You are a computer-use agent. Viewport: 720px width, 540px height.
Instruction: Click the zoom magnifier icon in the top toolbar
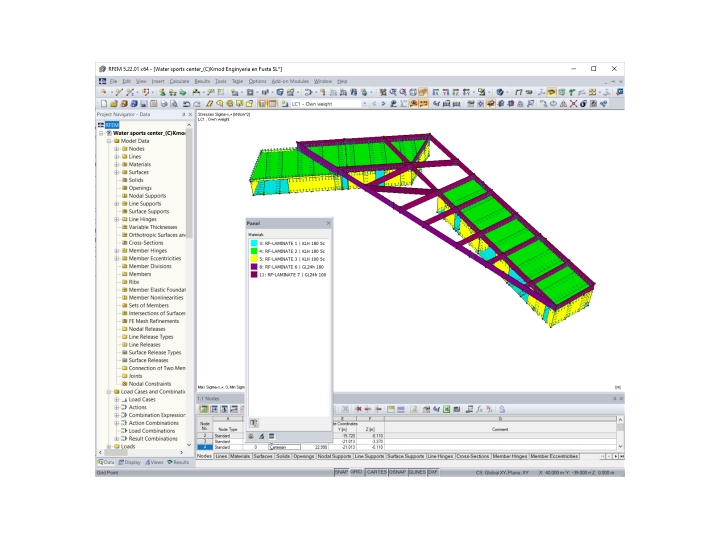tap(393, 92)
